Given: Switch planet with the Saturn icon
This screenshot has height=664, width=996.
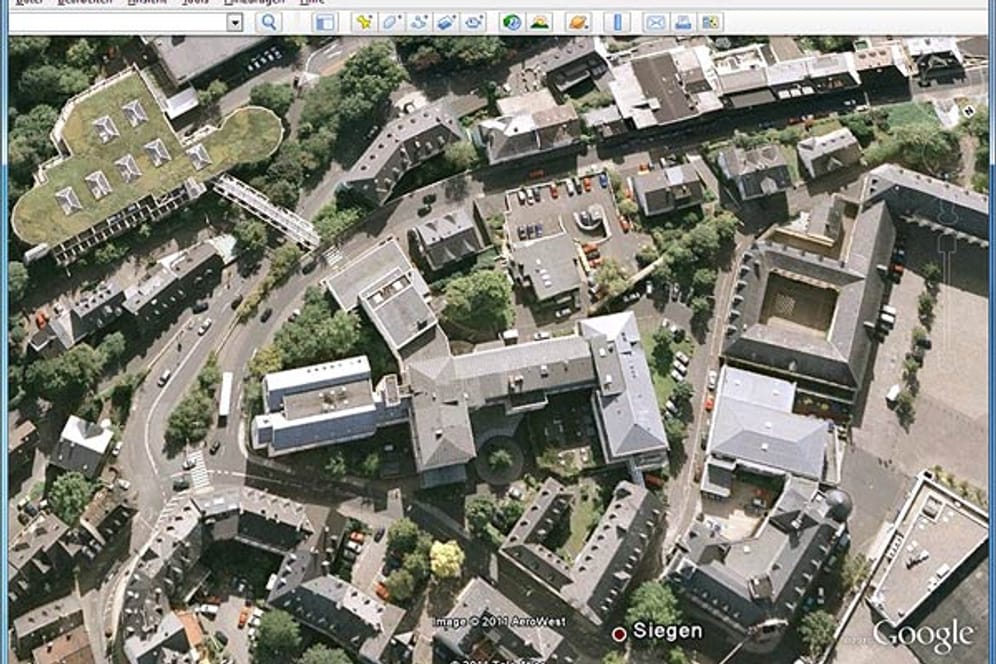Looking at the screenshot, I should pos(578,22).
